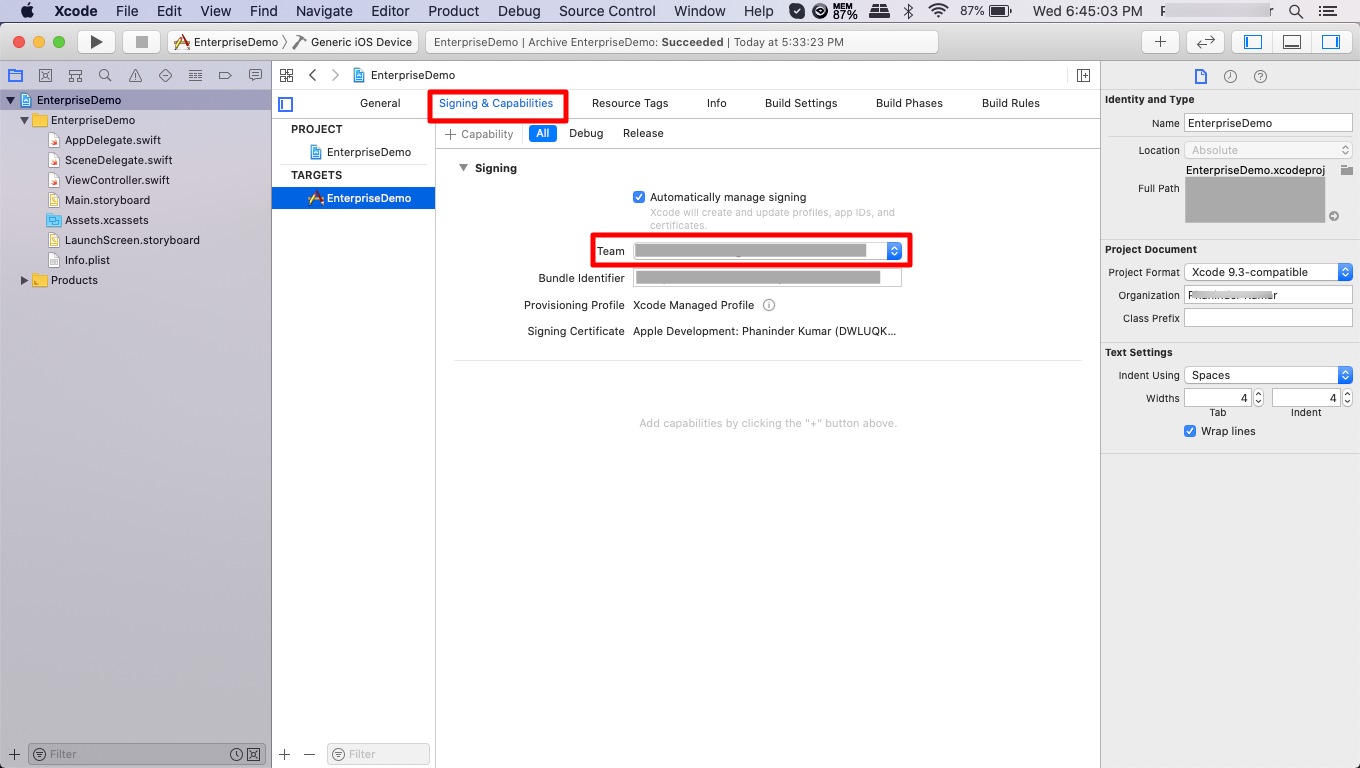The height and width of the screenshot is (768, 1360).
Task: Click the Stop button in the toolbar
Action: (x=142, y=42)
